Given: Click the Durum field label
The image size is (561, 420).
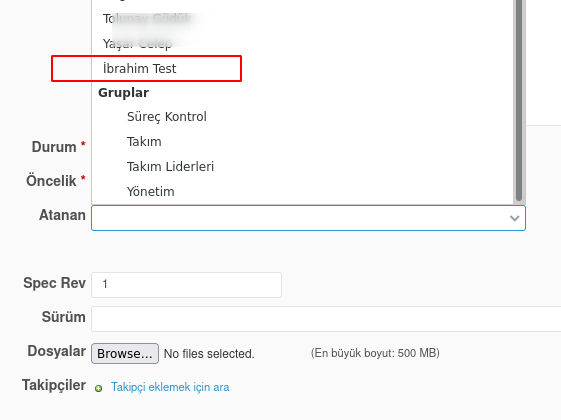Looking at the screenshot, I should coord(54,147).
